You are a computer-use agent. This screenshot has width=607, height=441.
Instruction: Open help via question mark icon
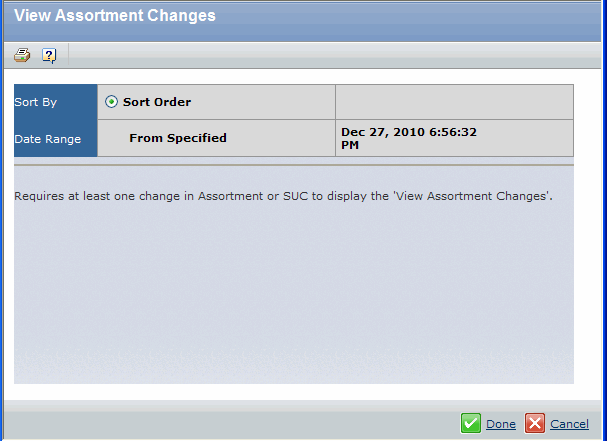[49, 56]
